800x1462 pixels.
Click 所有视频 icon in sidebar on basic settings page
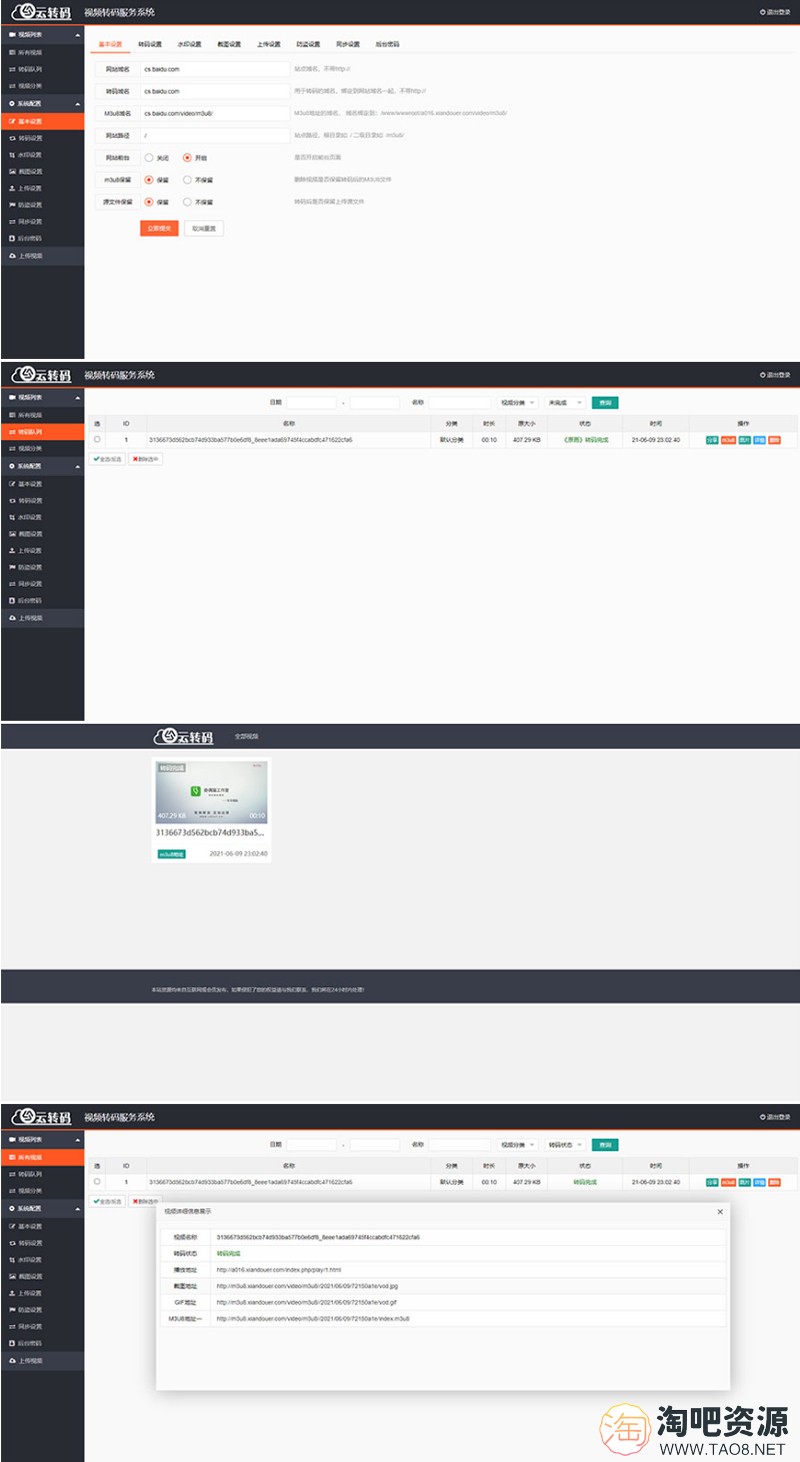(12, 52)
